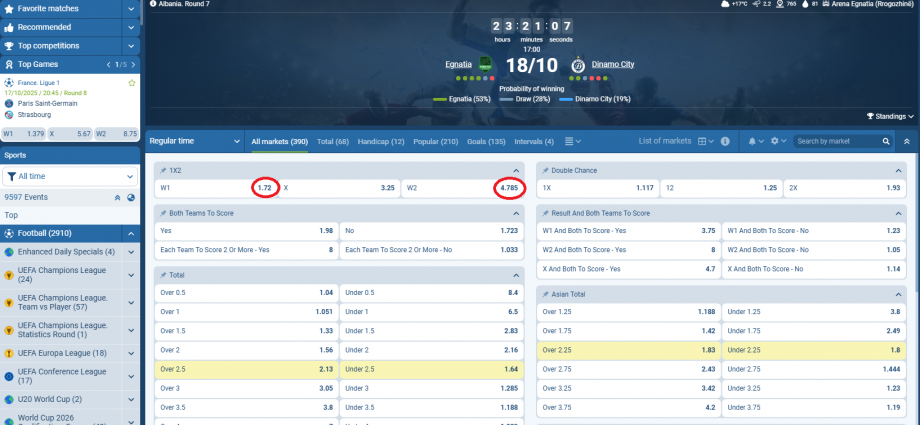Image resolution: width=920 pixels, height=425 pixels.
Task: Click the globe icon next to 9597 Events
Action: 131,198
